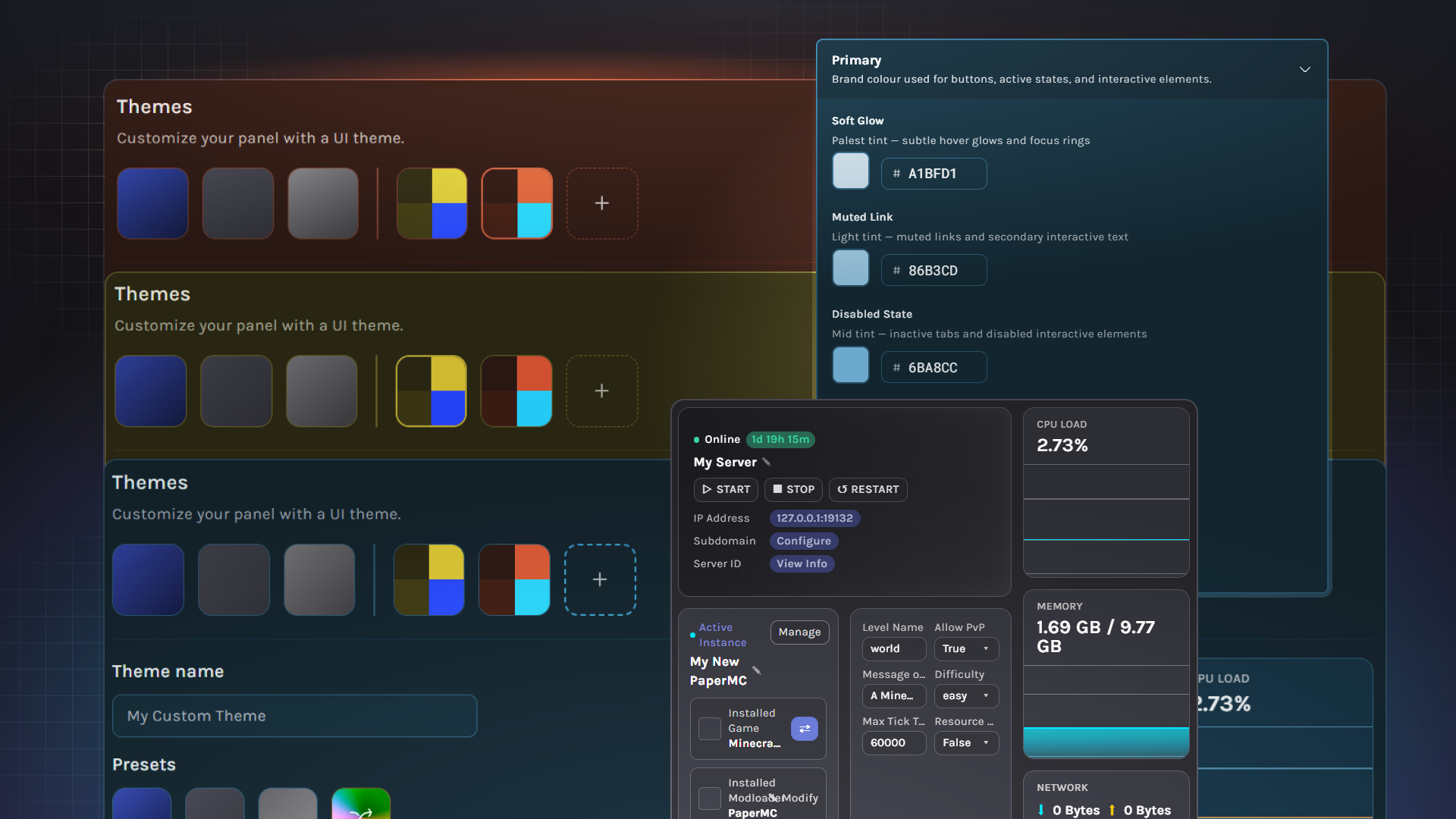Click the plus add-theme tile in yellow Themes panel
Screen dimensions: 1456x819
point(602,391)
